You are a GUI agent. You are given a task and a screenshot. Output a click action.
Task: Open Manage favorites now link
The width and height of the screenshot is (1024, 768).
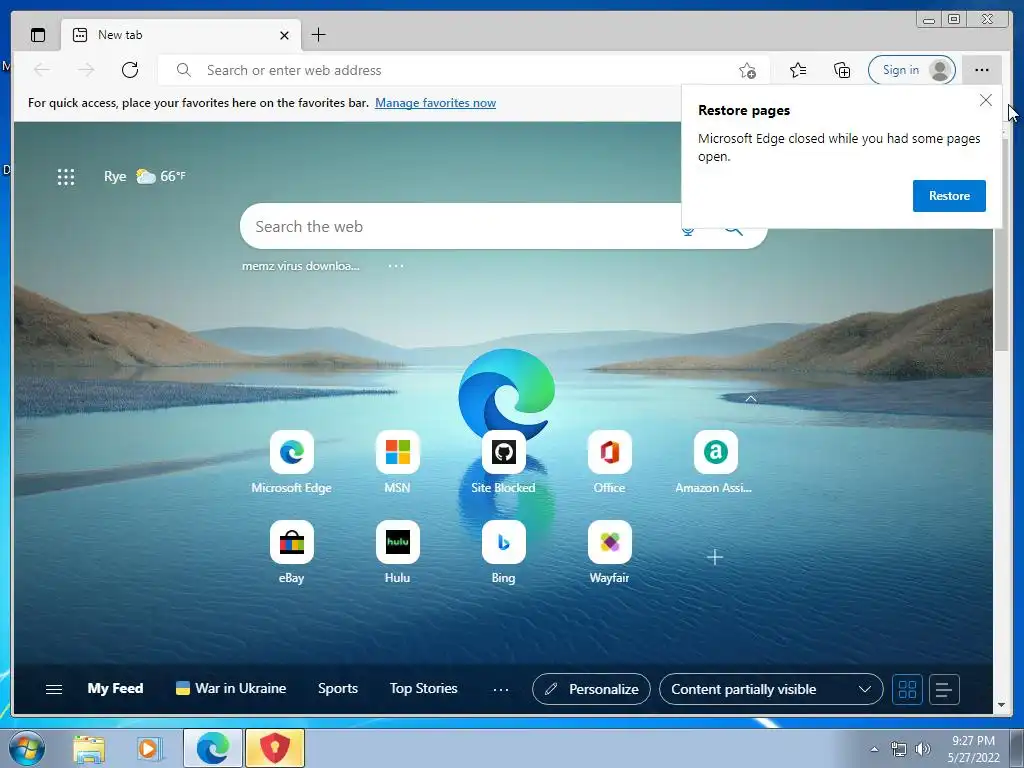tap(436, 103)
